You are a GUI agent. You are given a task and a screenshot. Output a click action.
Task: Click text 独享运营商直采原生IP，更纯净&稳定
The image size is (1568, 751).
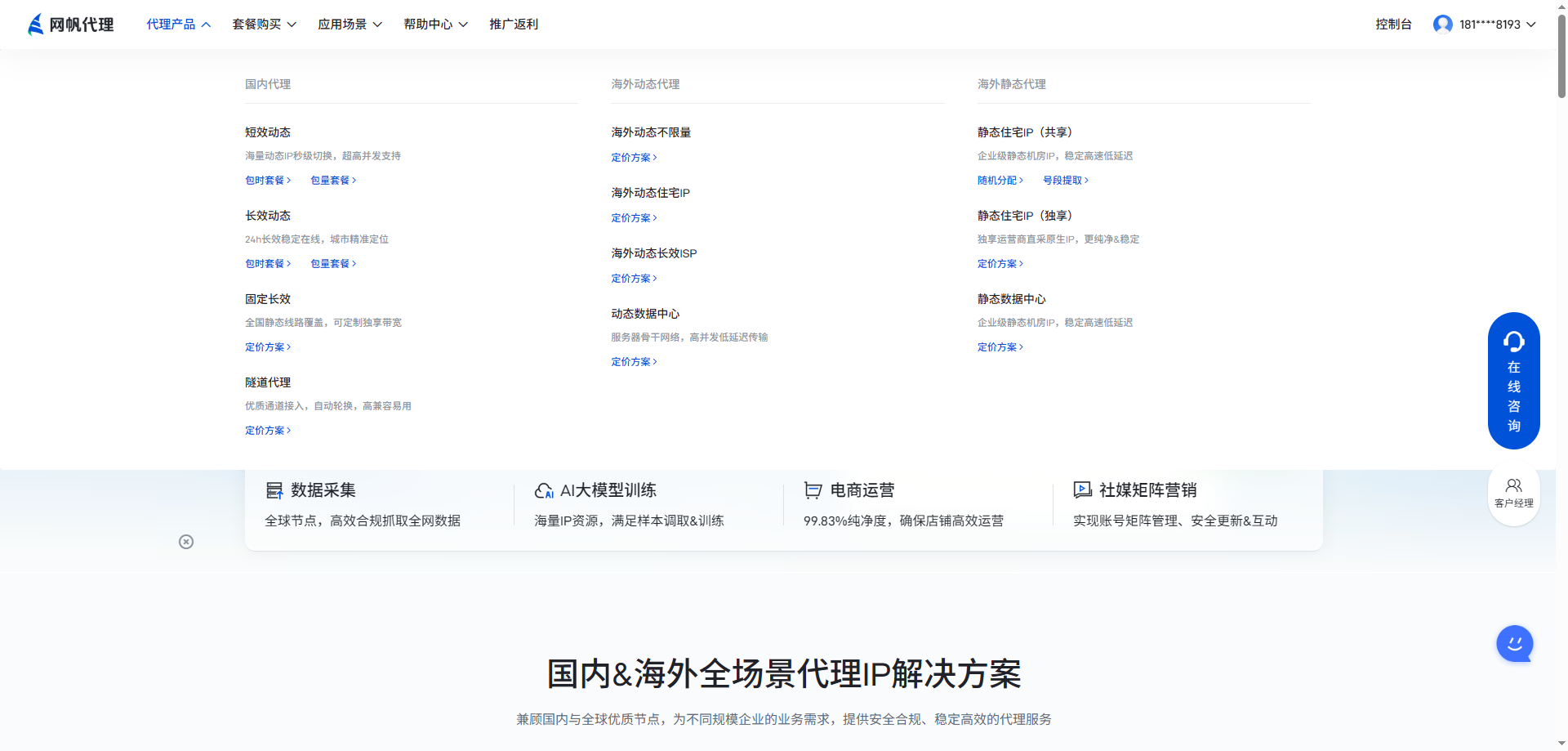coord(1058,239)
